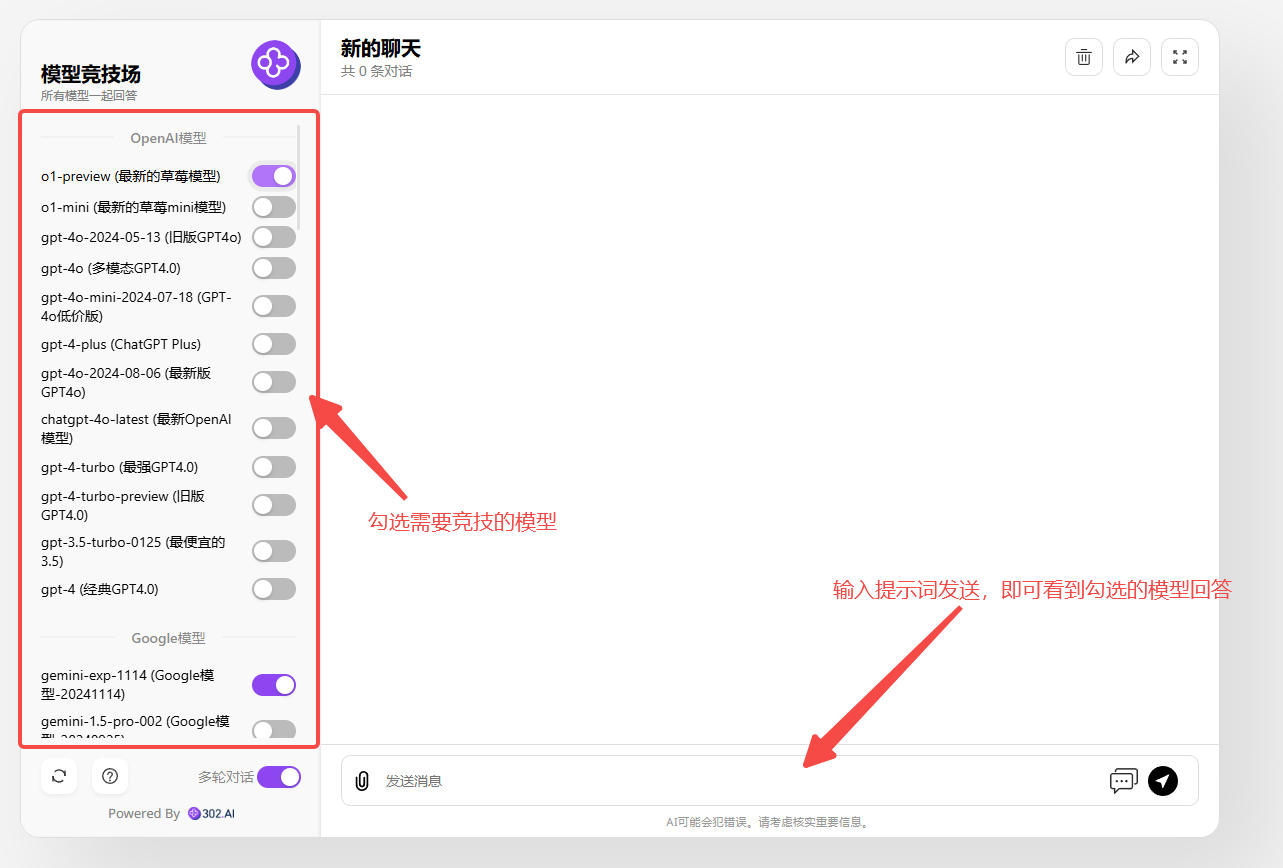Click the gemini-exp-1114 label text
1283x868 pixels.
click(x=128, y=685)
